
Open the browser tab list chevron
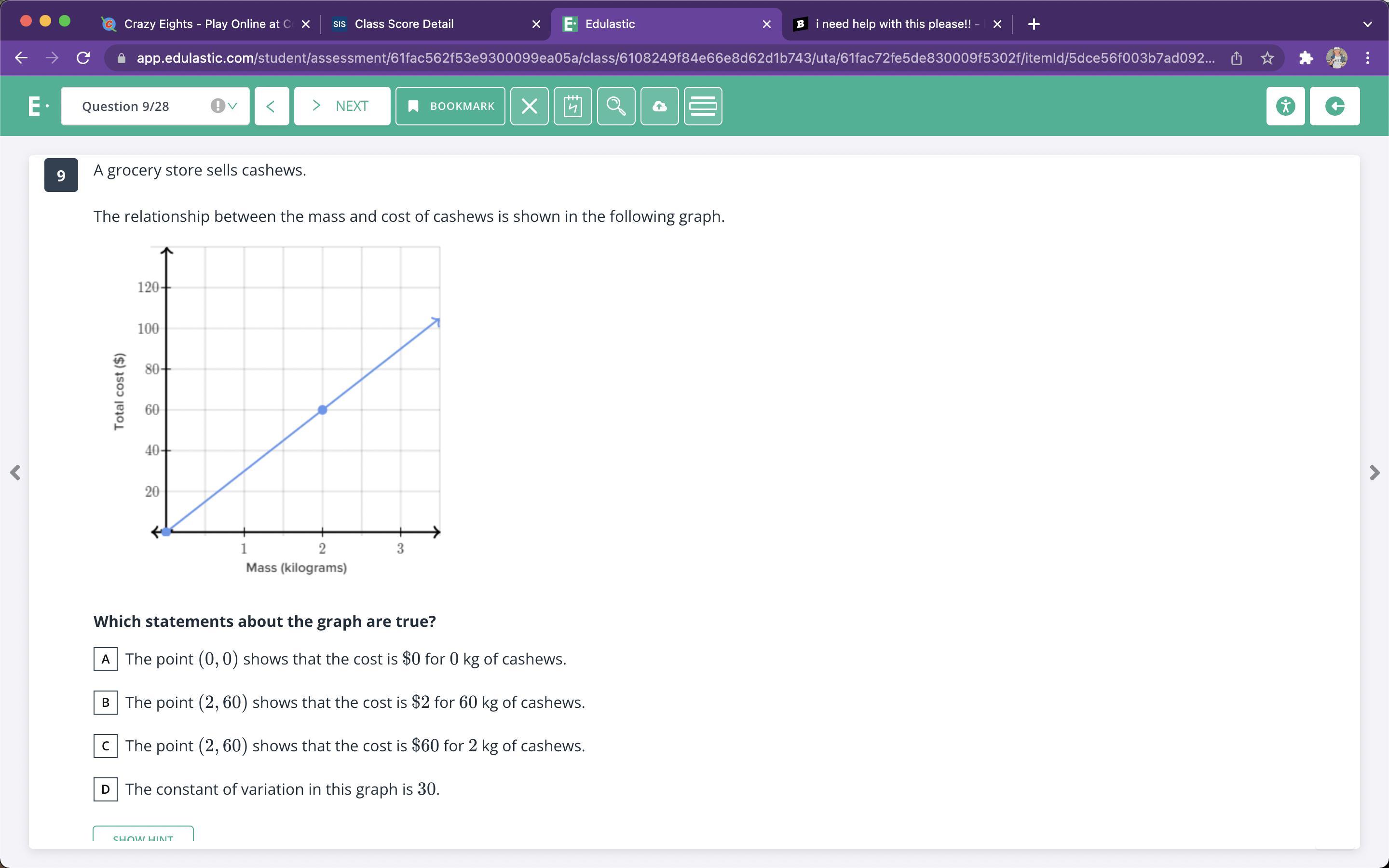coord(1367,24)
